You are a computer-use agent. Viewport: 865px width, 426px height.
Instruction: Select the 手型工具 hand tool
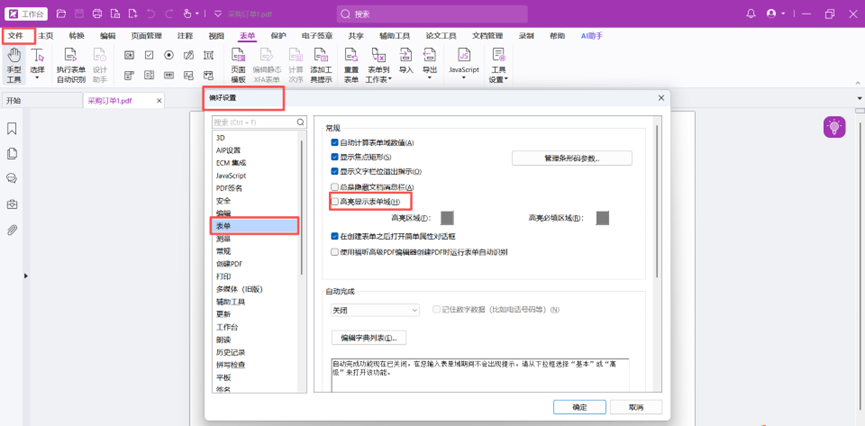pyautogui.click(x=14, y=65)
